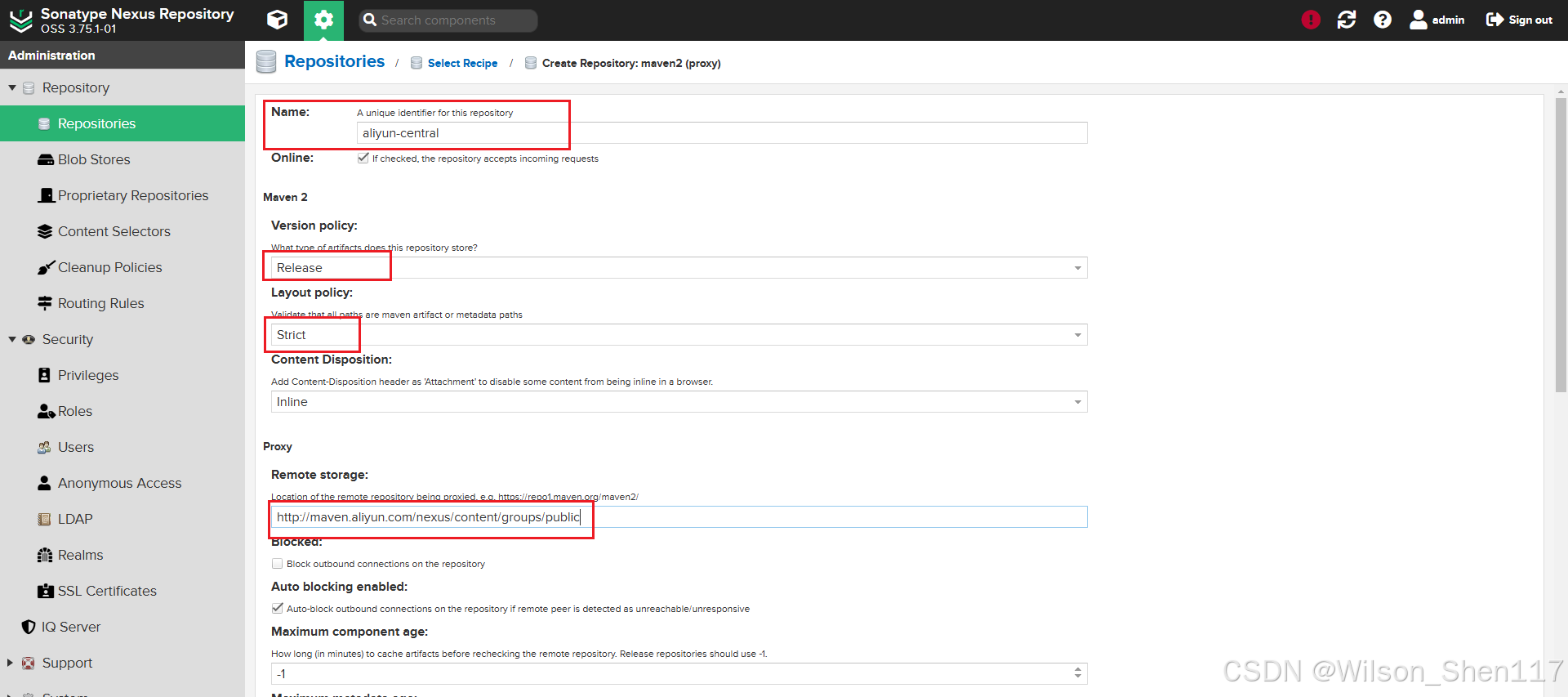Click the Users icon

pyautogui.click(x=45, y=447)
